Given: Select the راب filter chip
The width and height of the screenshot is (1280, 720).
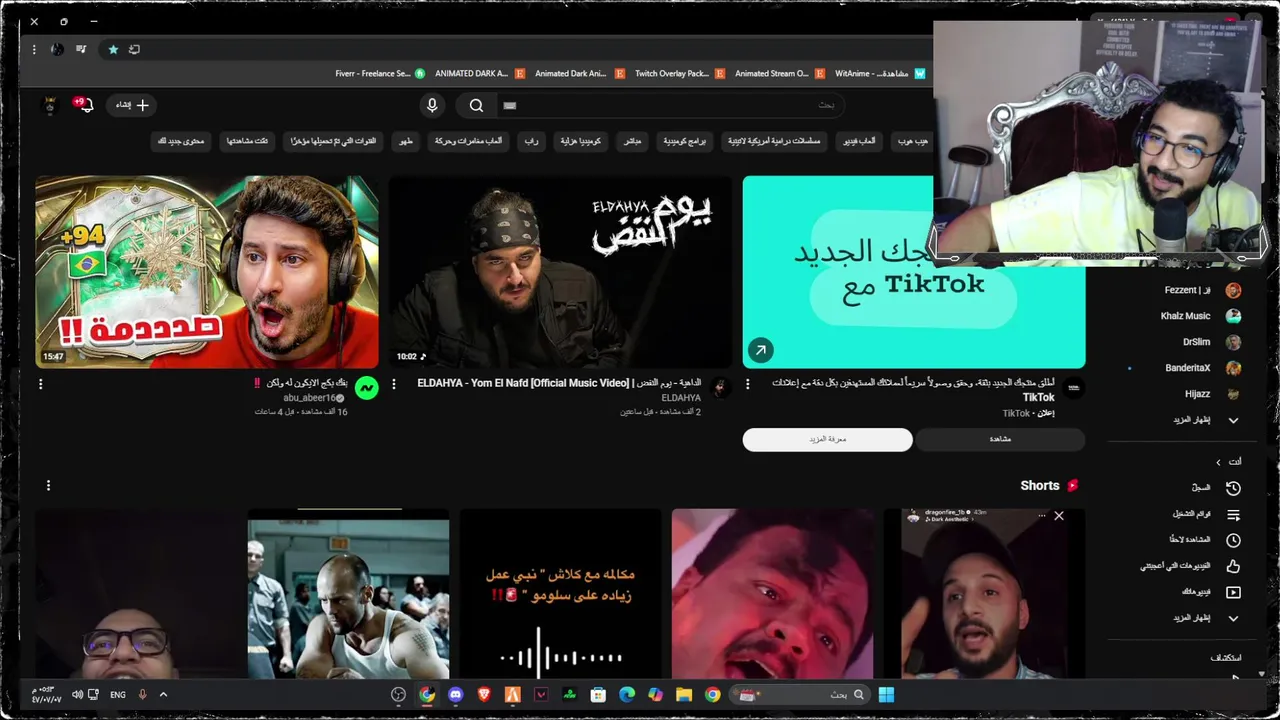Looking at the screenshot, I should (531, 141).
